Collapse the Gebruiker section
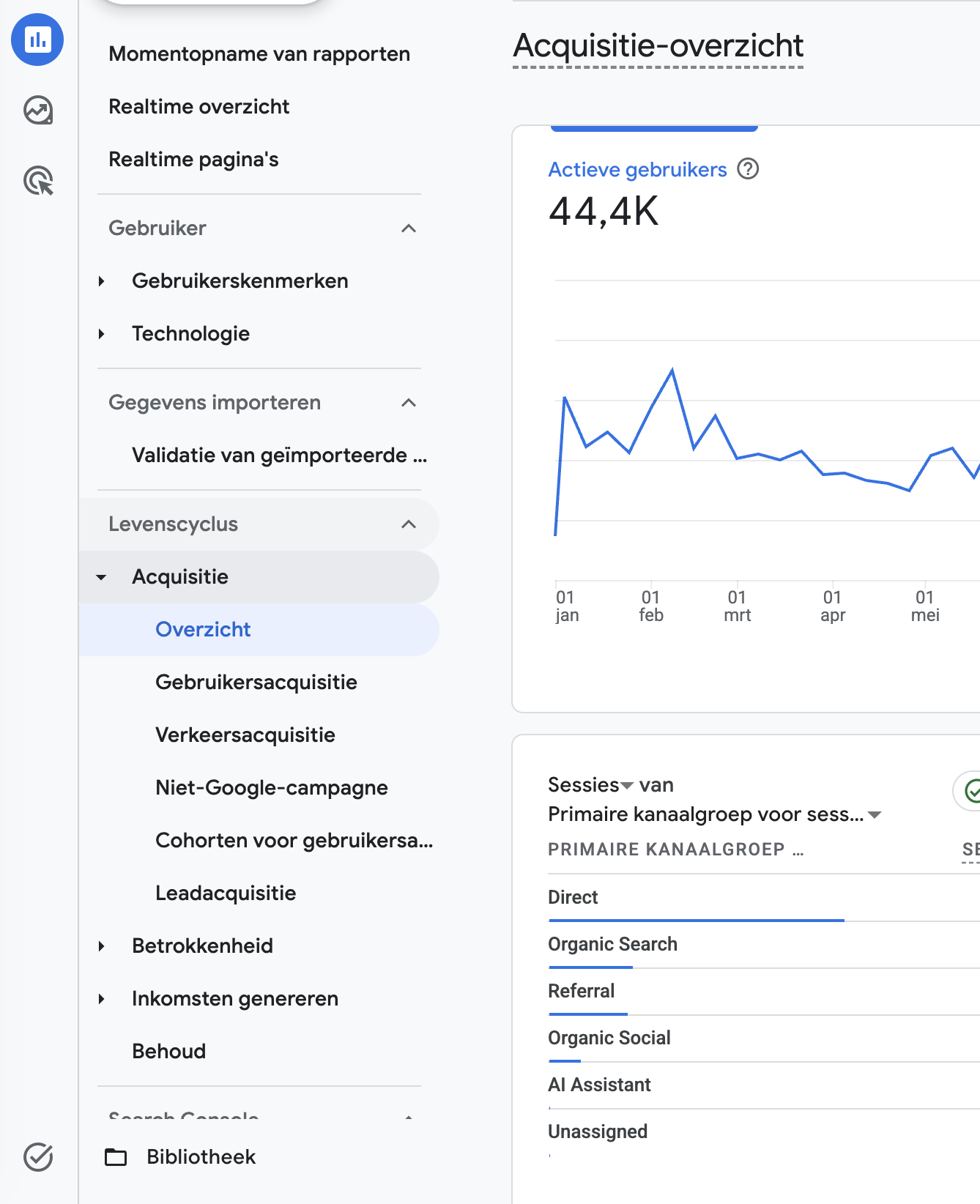 [409, 228]
